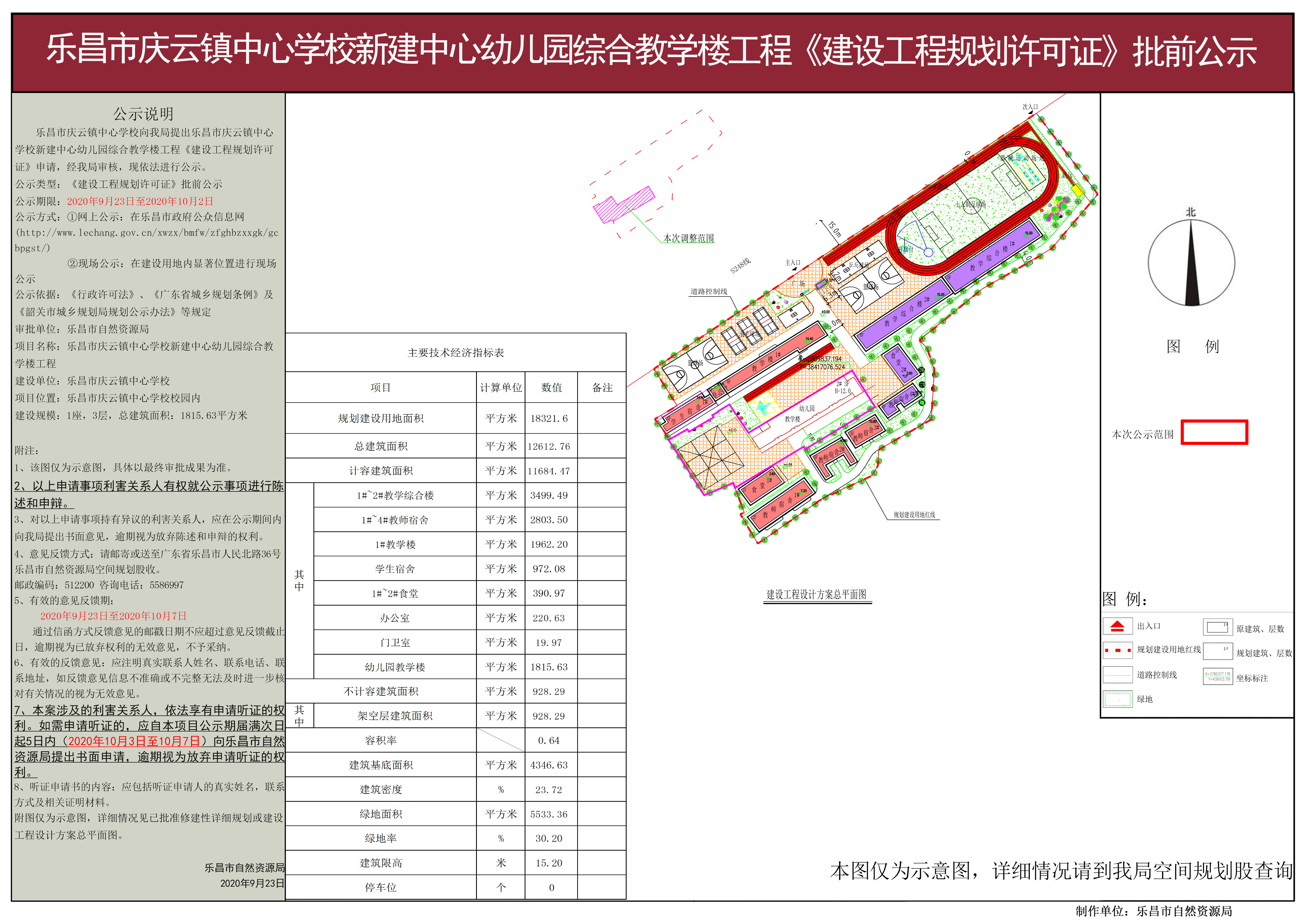1306x924 pixels.
Task: Click the 容积率 row label
Action: (x=381, y=740)
